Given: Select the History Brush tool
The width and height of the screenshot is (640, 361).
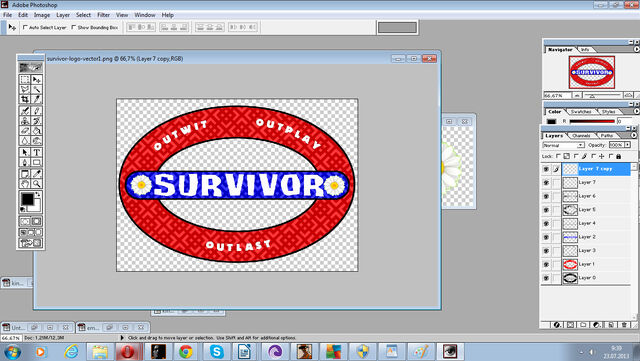Looking at the screenshot, I should [36, 121].
